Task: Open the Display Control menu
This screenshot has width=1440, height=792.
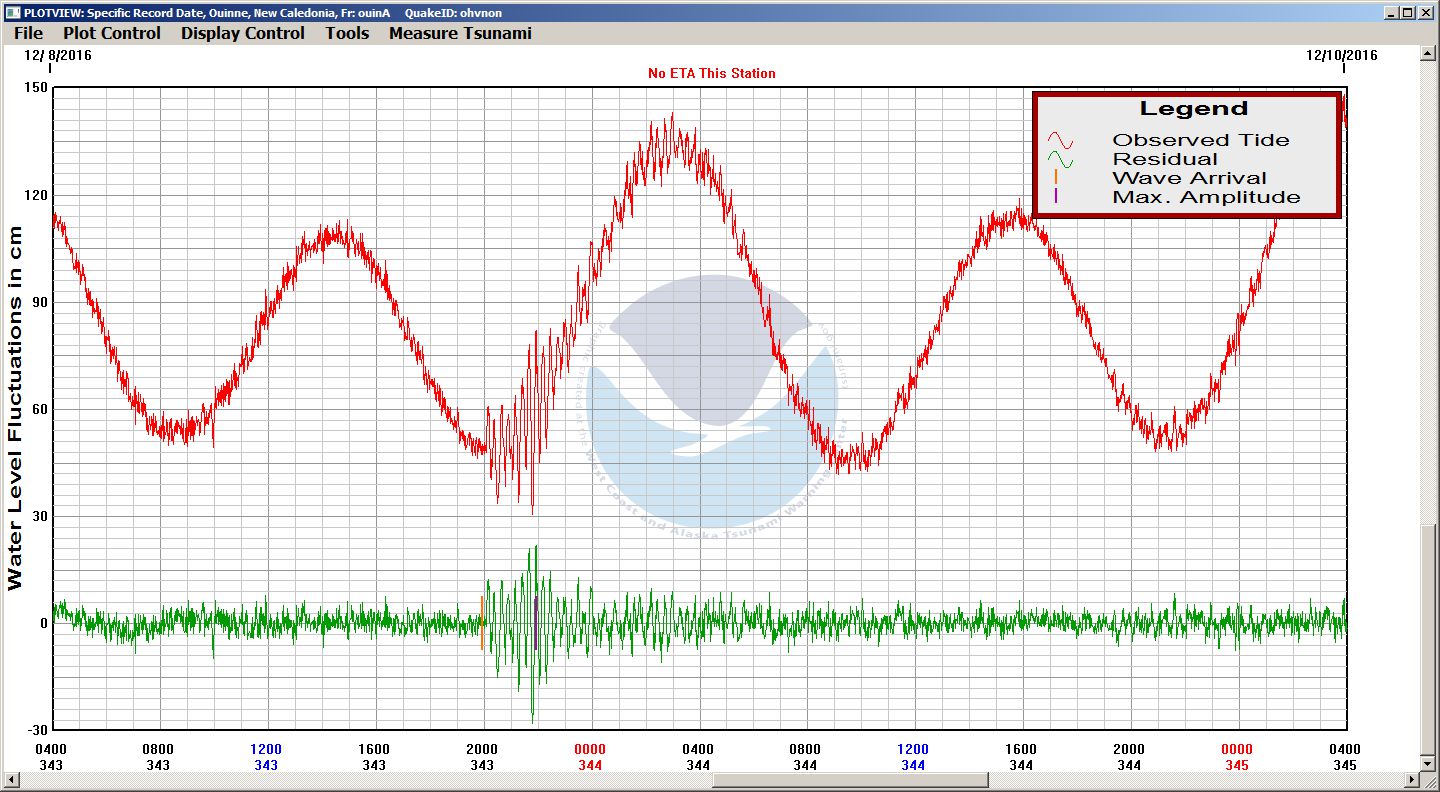Action: click(242, 33)
